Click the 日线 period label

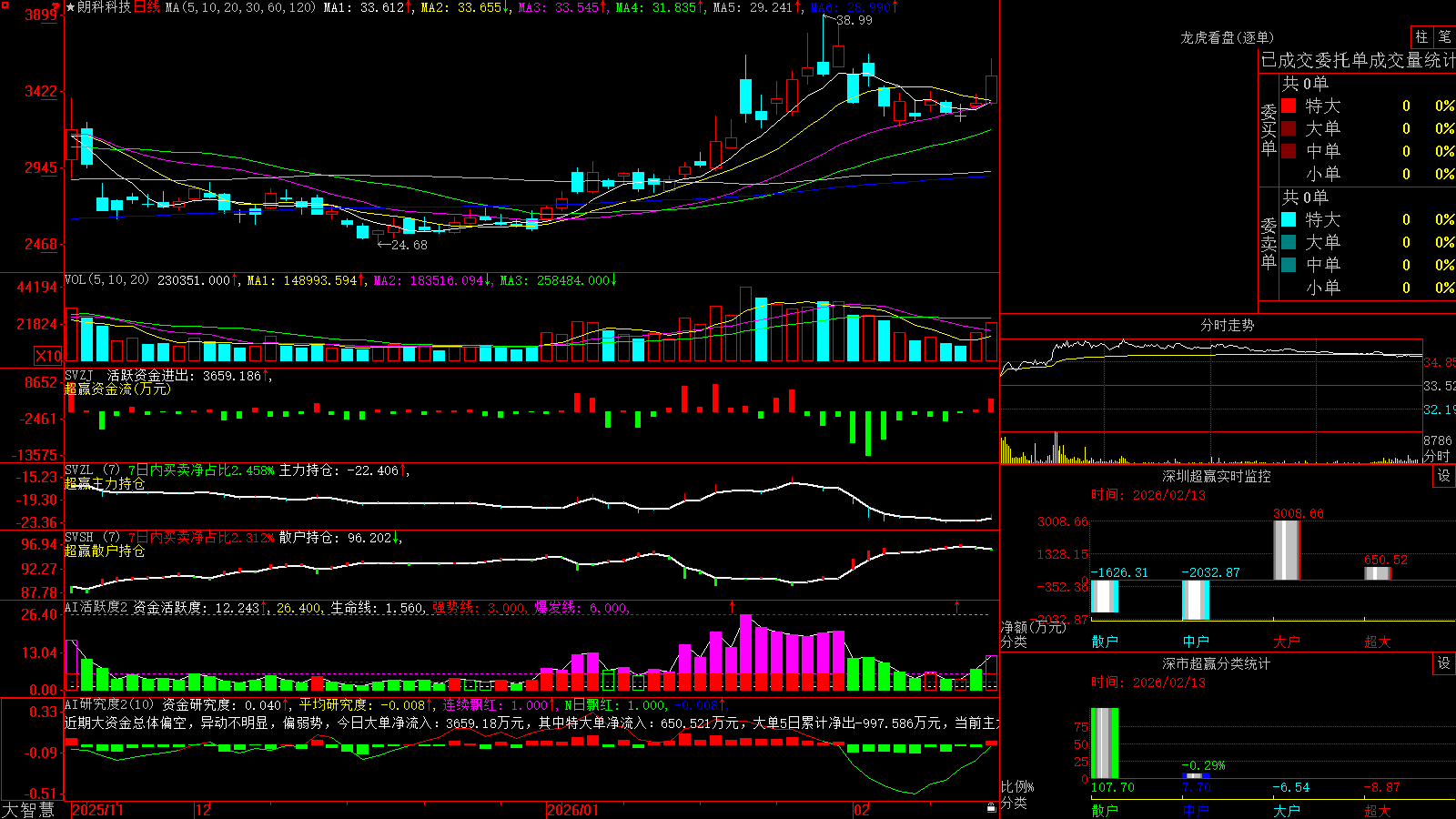[147, 7]
